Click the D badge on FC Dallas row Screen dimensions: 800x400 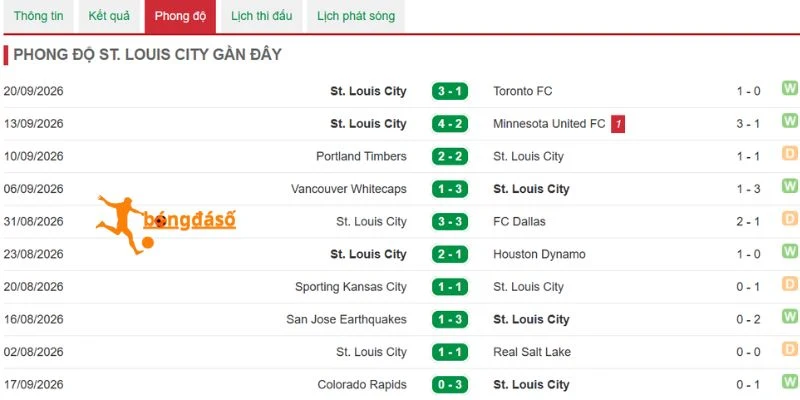click(x=790, y=219)
